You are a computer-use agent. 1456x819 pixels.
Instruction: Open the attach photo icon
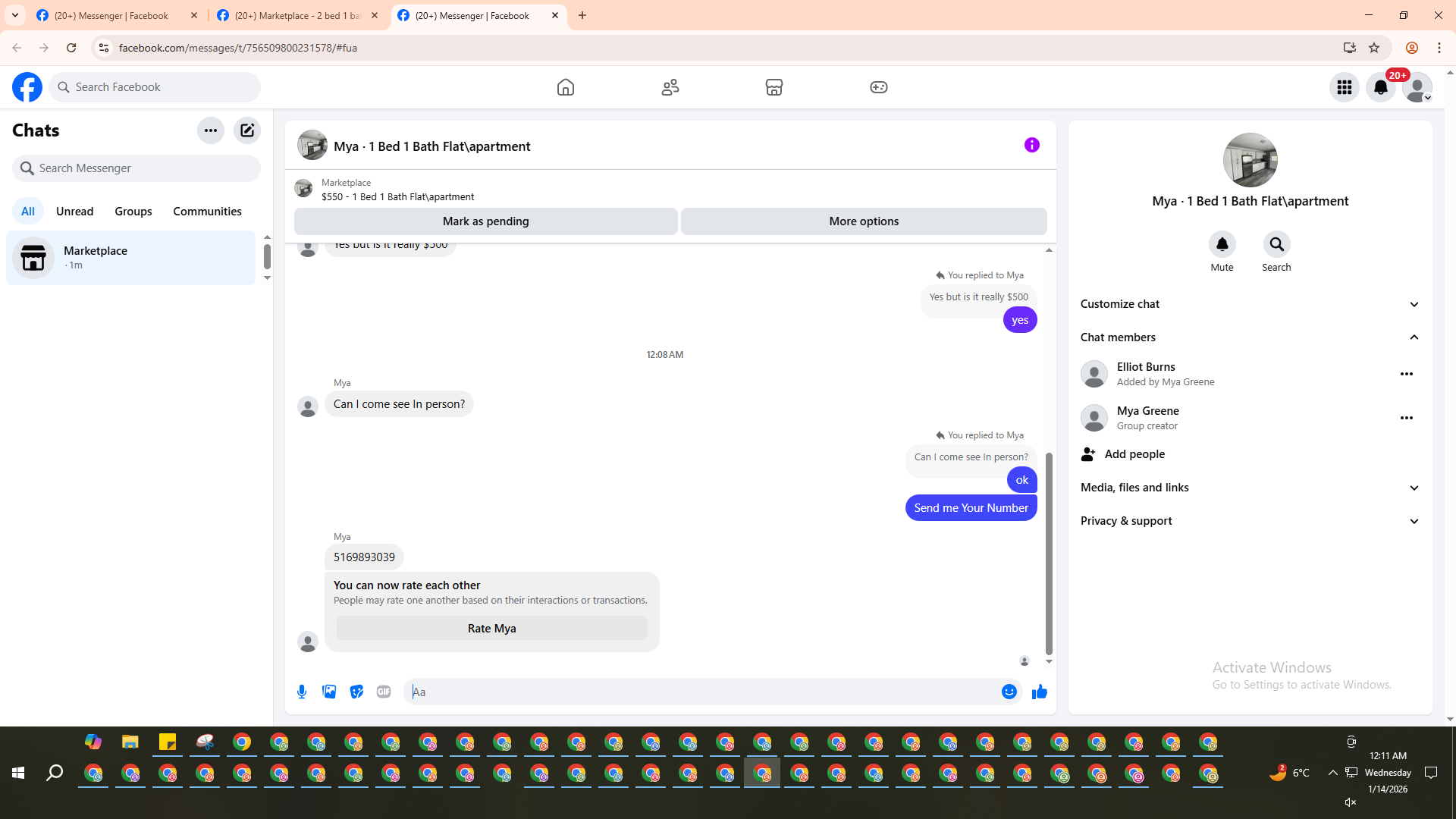tap(329, 692)
